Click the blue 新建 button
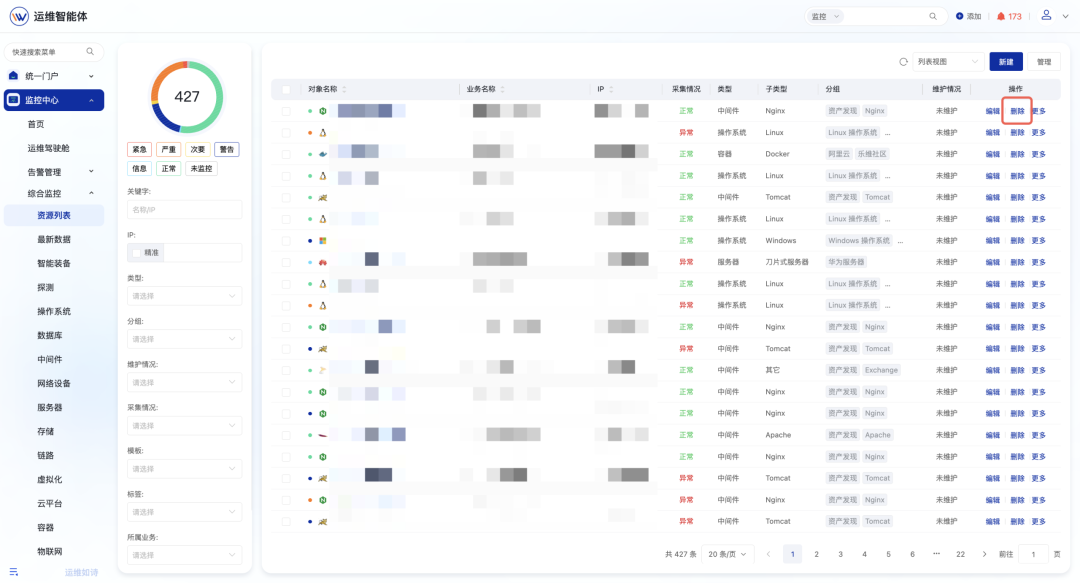The image size is (1080, 583). coord(1006,62)
